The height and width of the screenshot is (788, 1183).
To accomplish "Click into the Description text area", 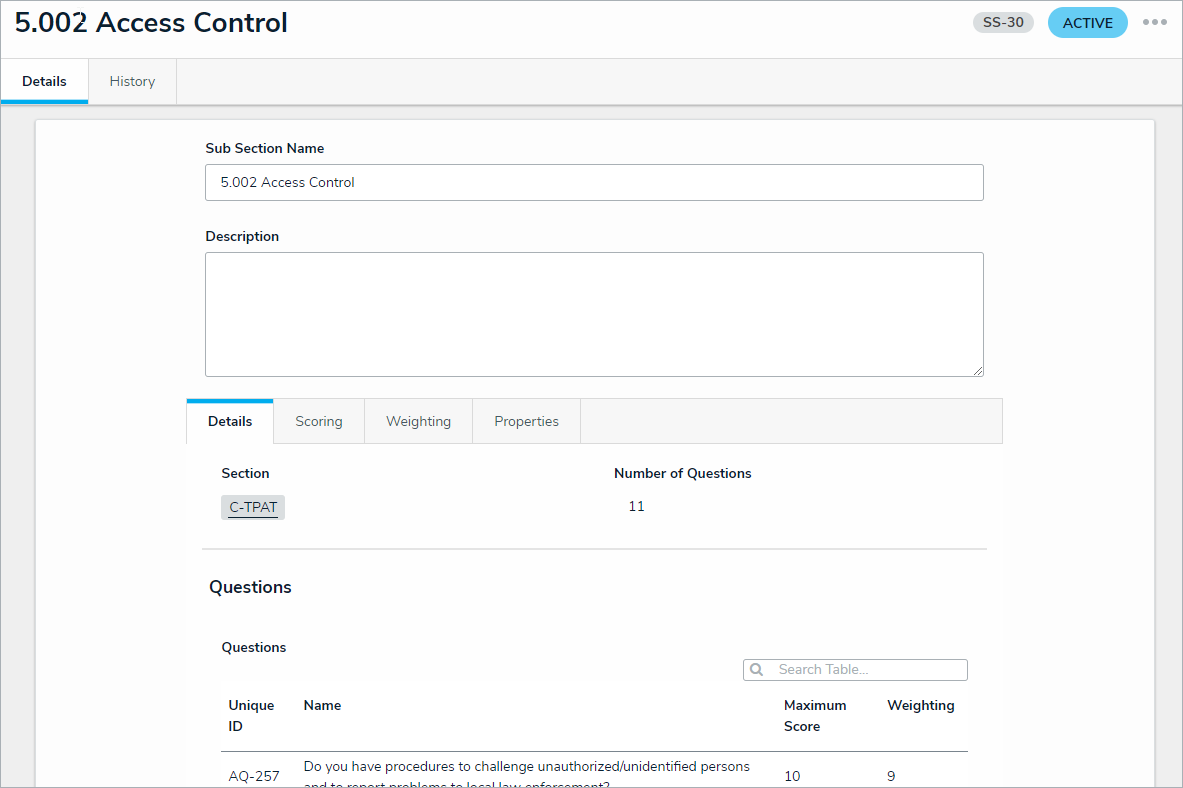I will [x=594, y=314].
